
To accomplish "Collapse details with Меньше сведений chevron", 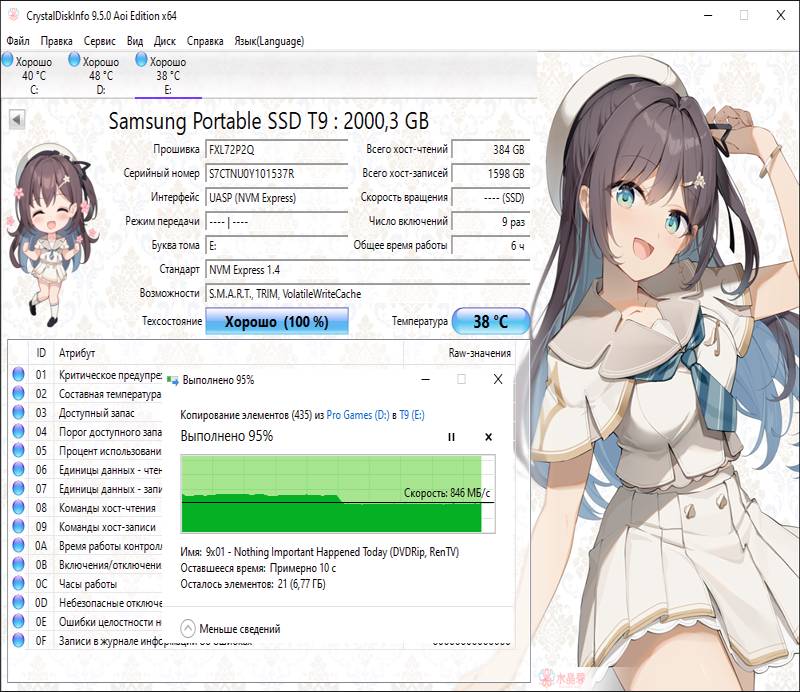I will 188,629.
